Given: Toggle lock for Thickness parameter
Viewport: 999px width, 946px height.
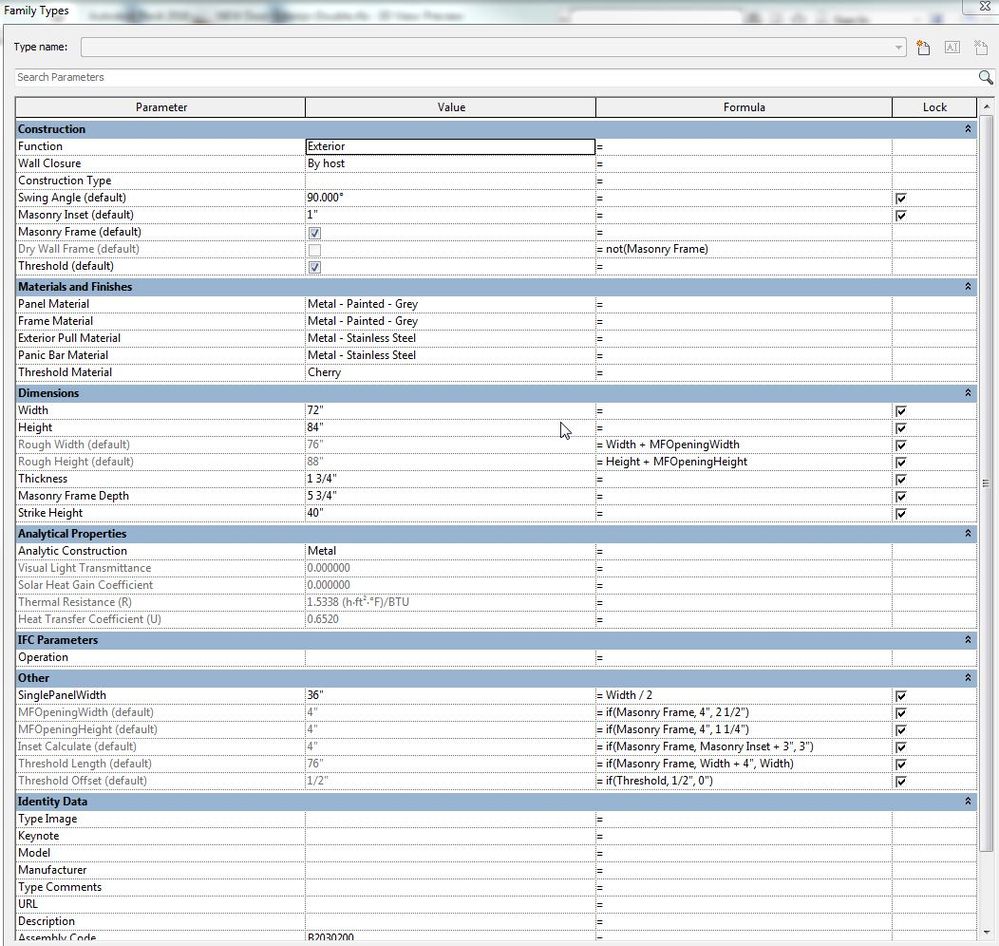Looking at the screenshot, I should pyautogui.click(x=901, y=479).
